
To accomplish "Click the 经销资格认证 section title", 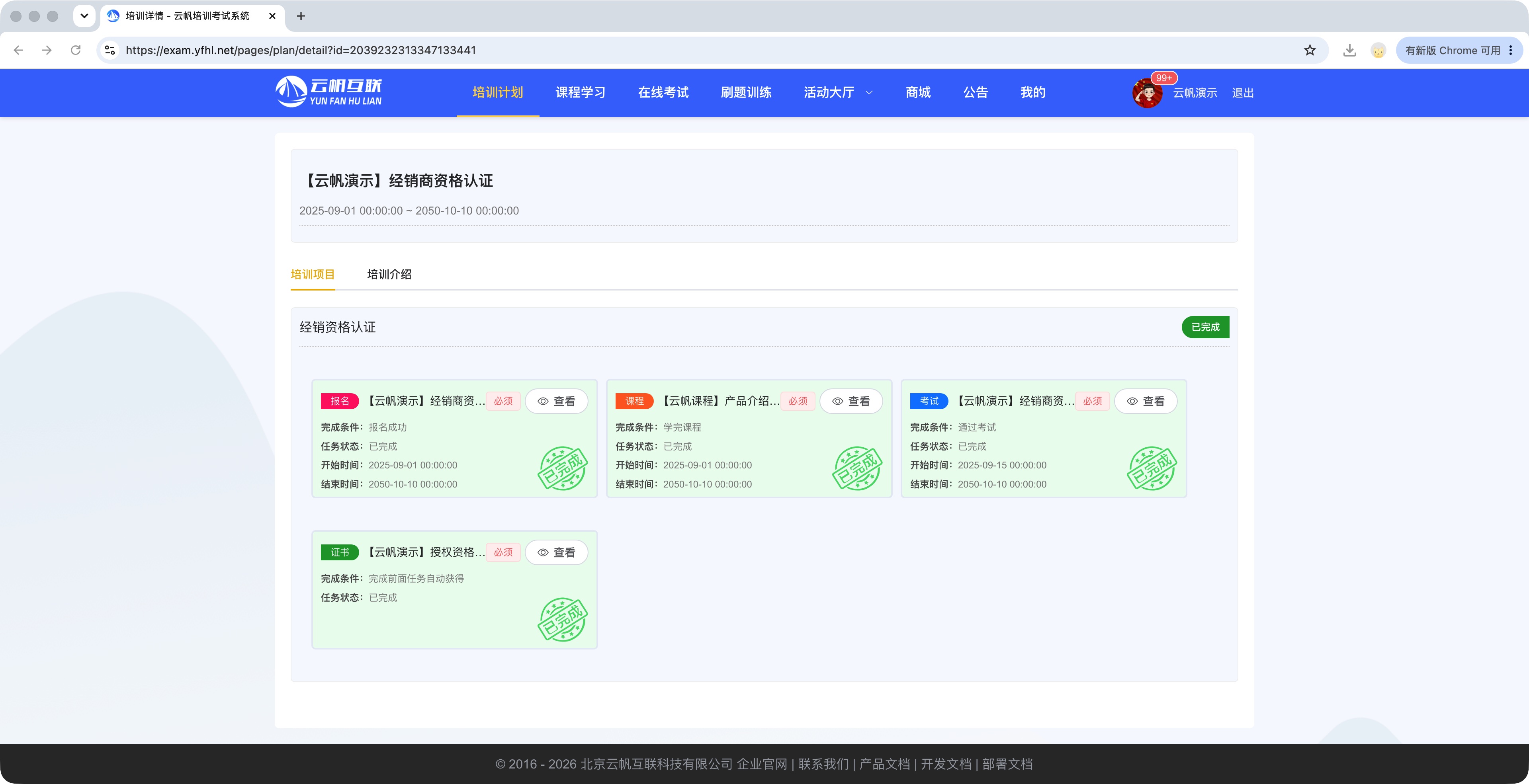I will (x=338, y=328).
